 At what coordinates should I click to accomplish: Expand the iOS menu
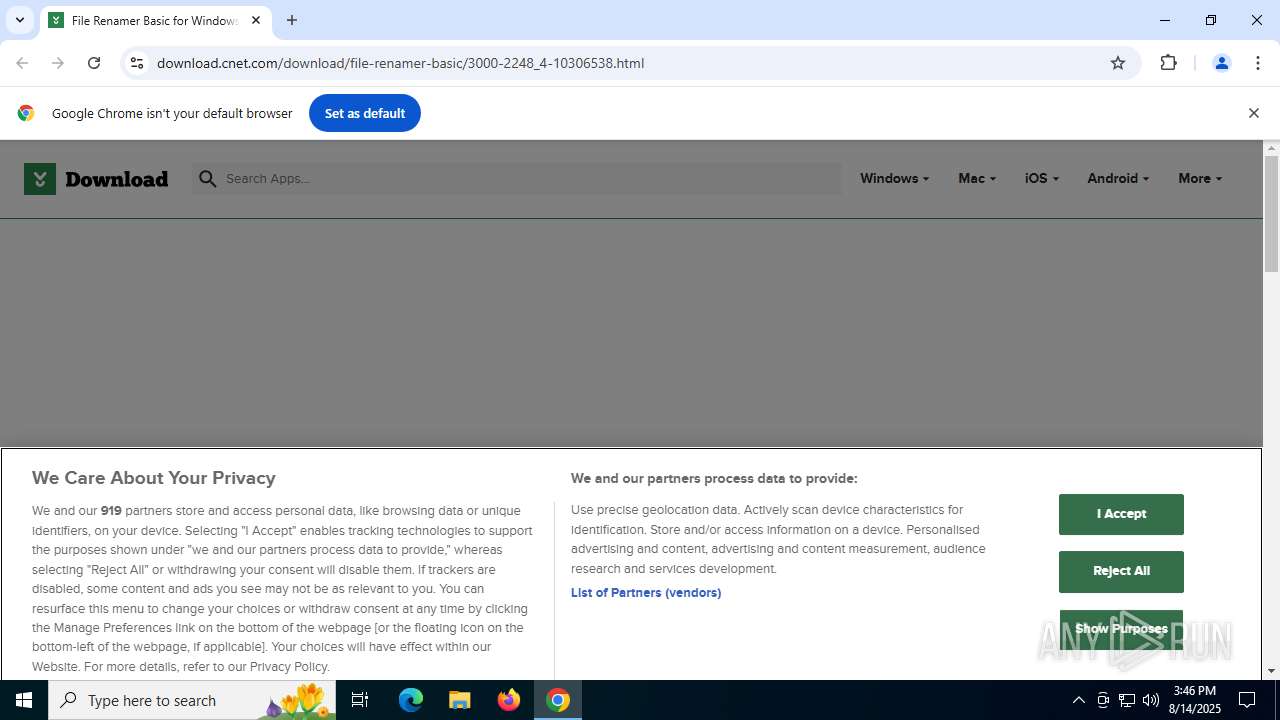click(1041, 178)
